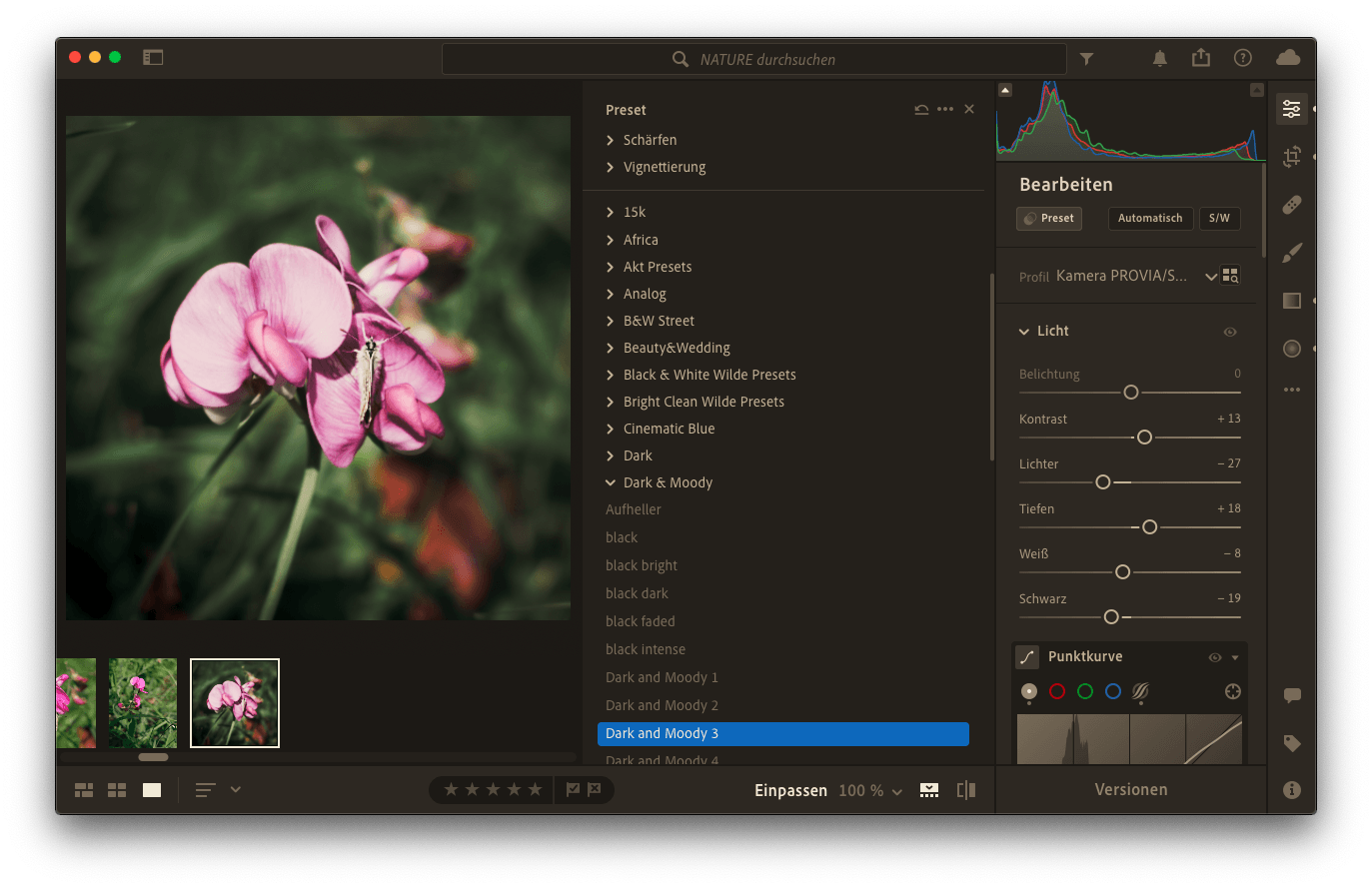
Task: Click the NATURE durchsuchen search field
Action: (x=754, y=60)
